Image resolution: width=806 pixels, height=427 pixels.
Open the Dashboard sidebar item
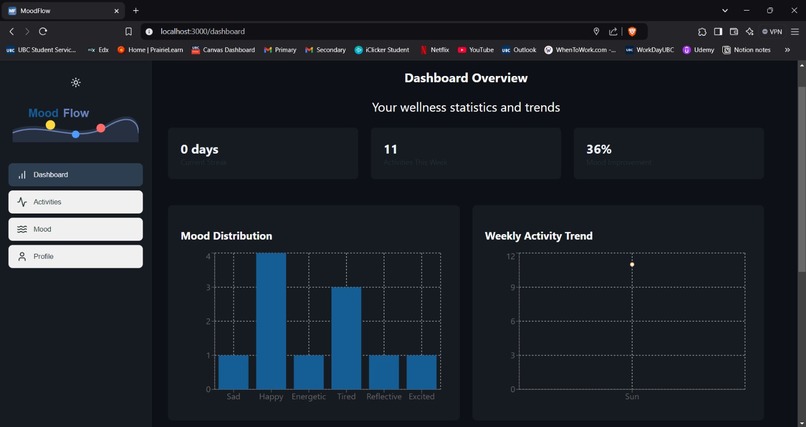click(x=76, y=175)
